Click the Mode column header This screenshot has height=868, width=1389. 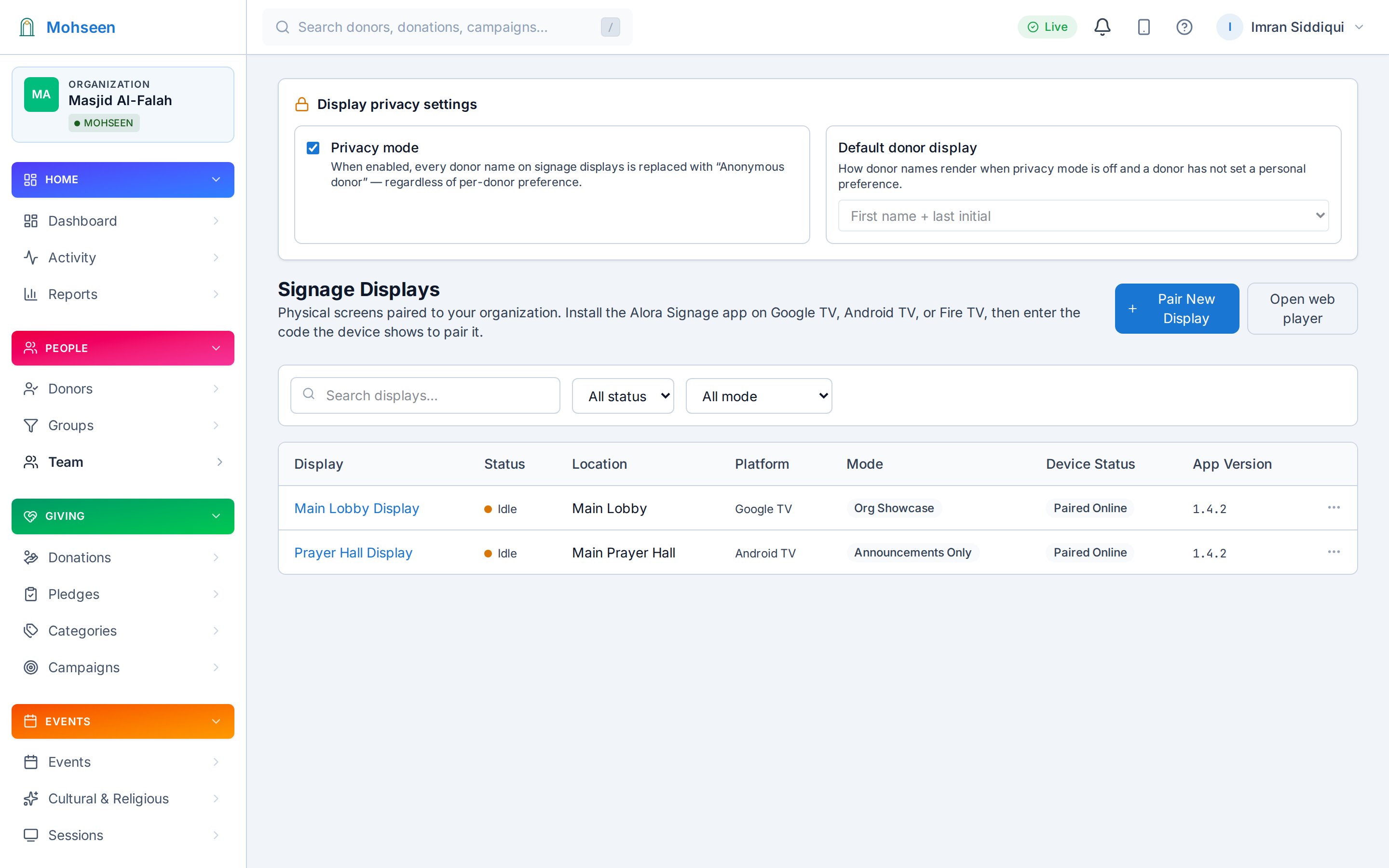[x=864, y=464]
